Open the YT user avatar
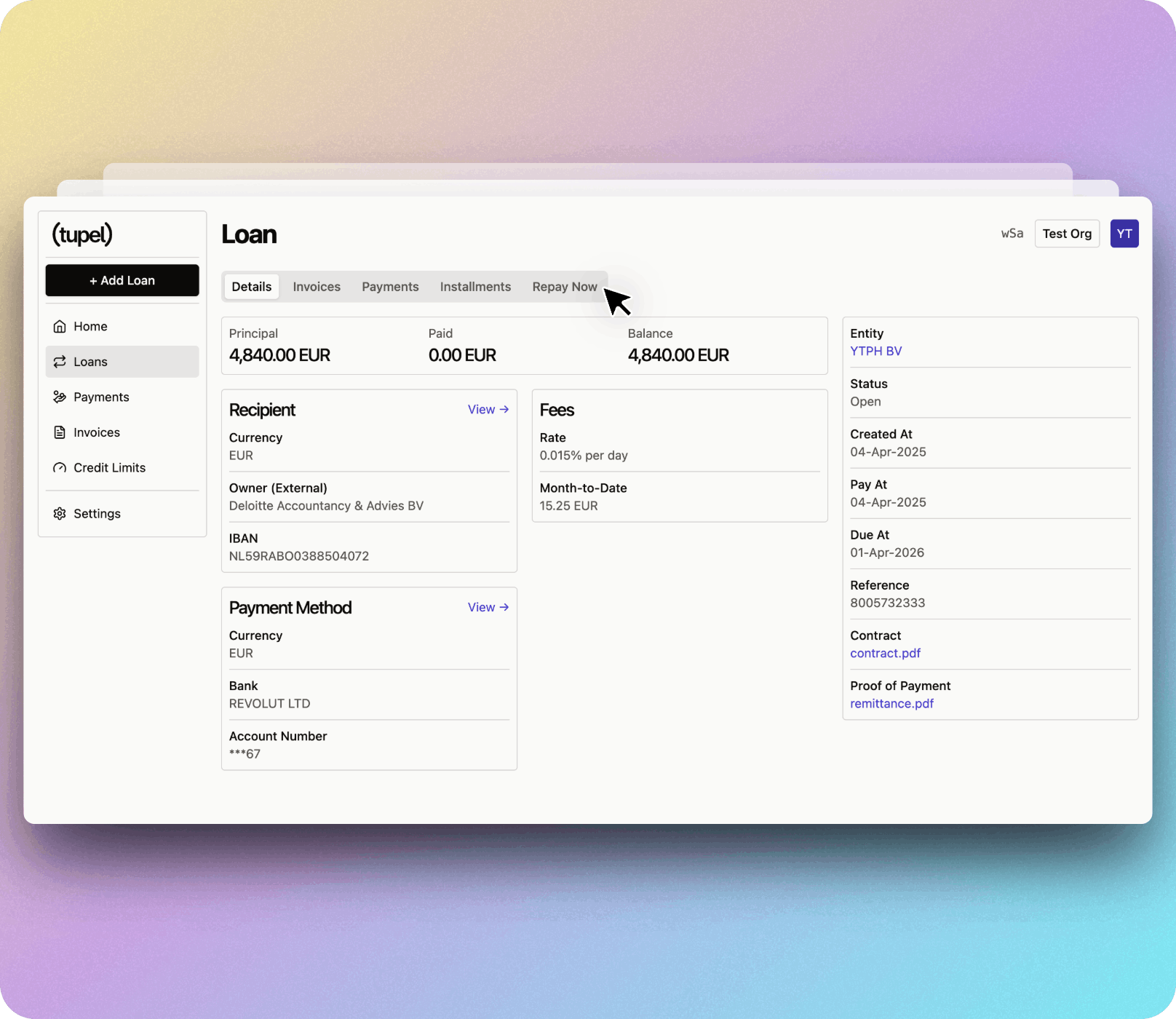 pyautogui.click(x=1124, y=234)
